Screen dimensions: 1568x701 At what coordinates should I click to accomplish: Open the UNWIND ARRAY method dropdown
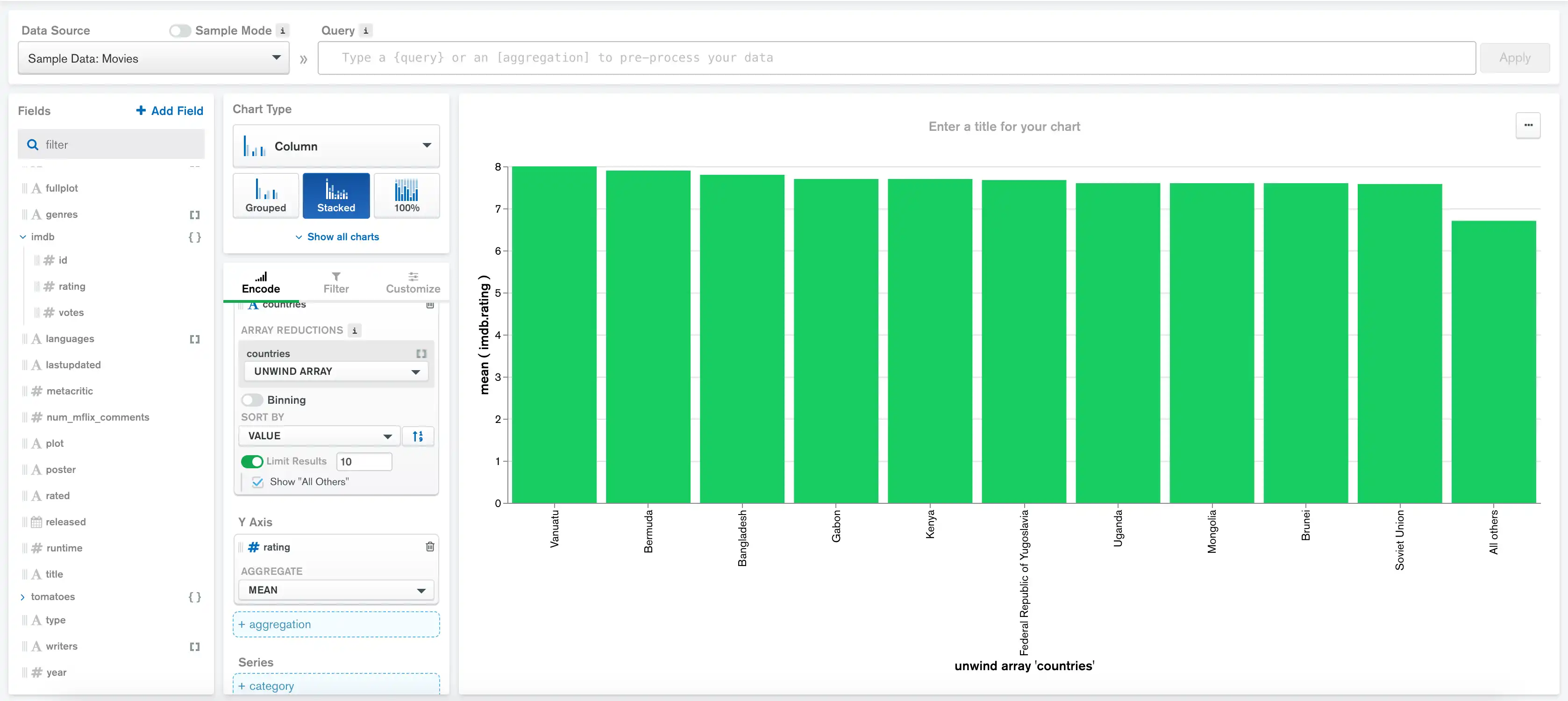(335, 371)
